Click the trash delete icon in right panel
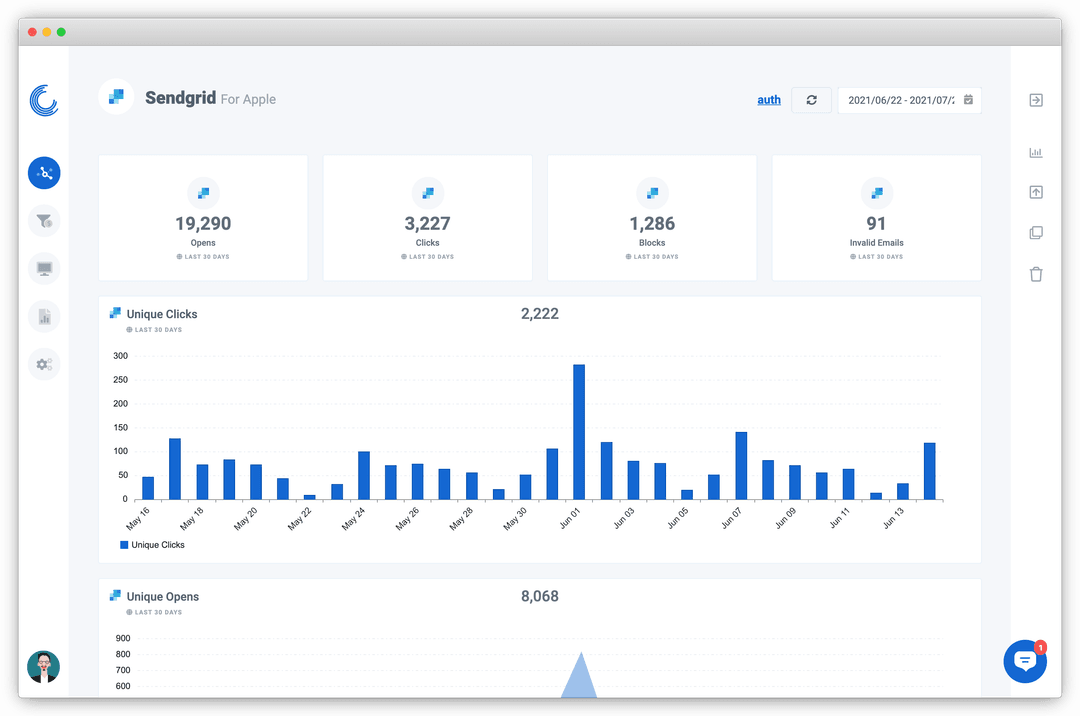The image size is (1080, 716). click(x=1036, y=274)
